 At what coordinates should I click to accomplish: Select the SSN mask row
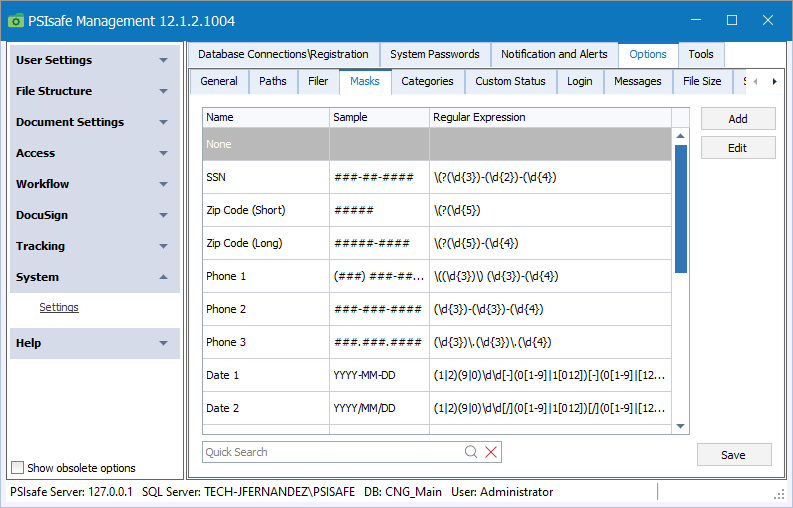click(x=437, y=177)
